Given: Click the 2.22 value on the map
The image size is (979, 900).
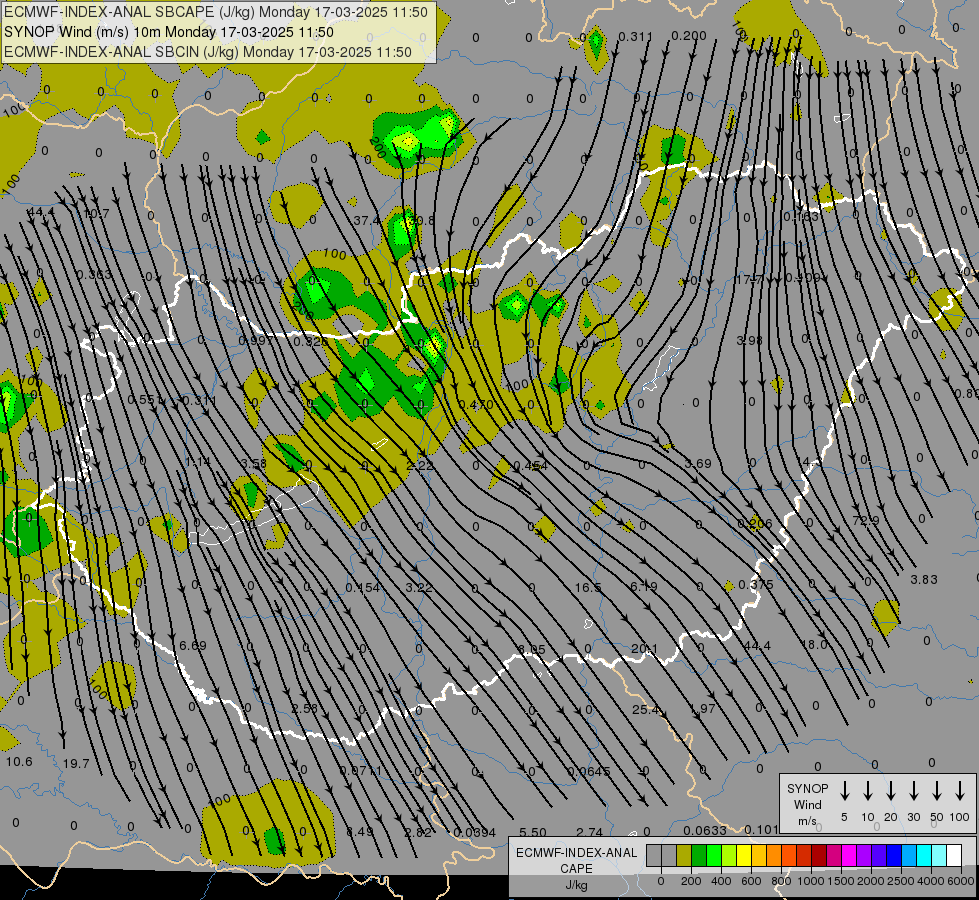Looking at the screenshot, I should (420, 465).
